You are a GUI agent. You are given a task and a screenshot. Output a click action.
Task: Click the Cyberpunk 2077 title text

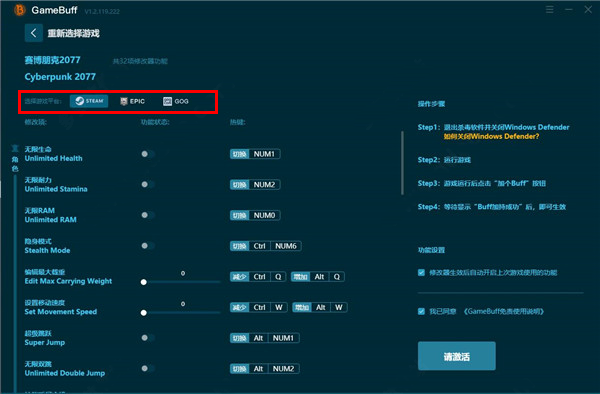[60, 77]
